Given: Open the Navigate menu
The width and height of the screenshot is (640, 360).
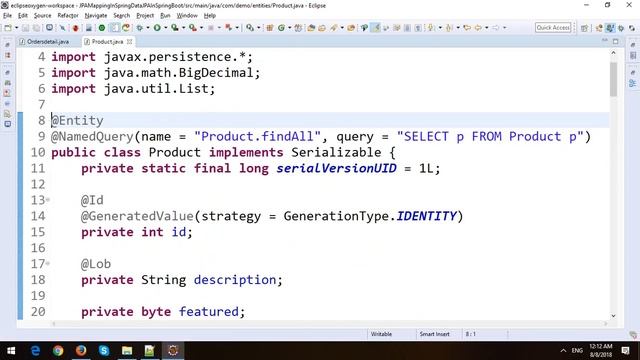Looking at the screenshot, I should (96, 16).
